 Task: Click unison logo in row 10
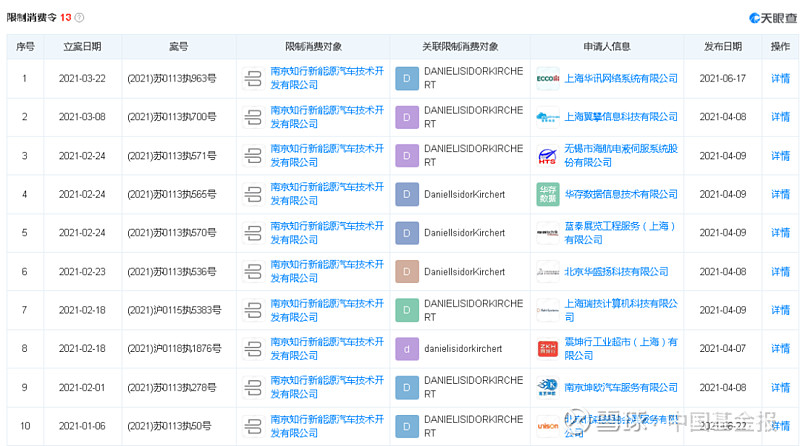pos(548,426)
